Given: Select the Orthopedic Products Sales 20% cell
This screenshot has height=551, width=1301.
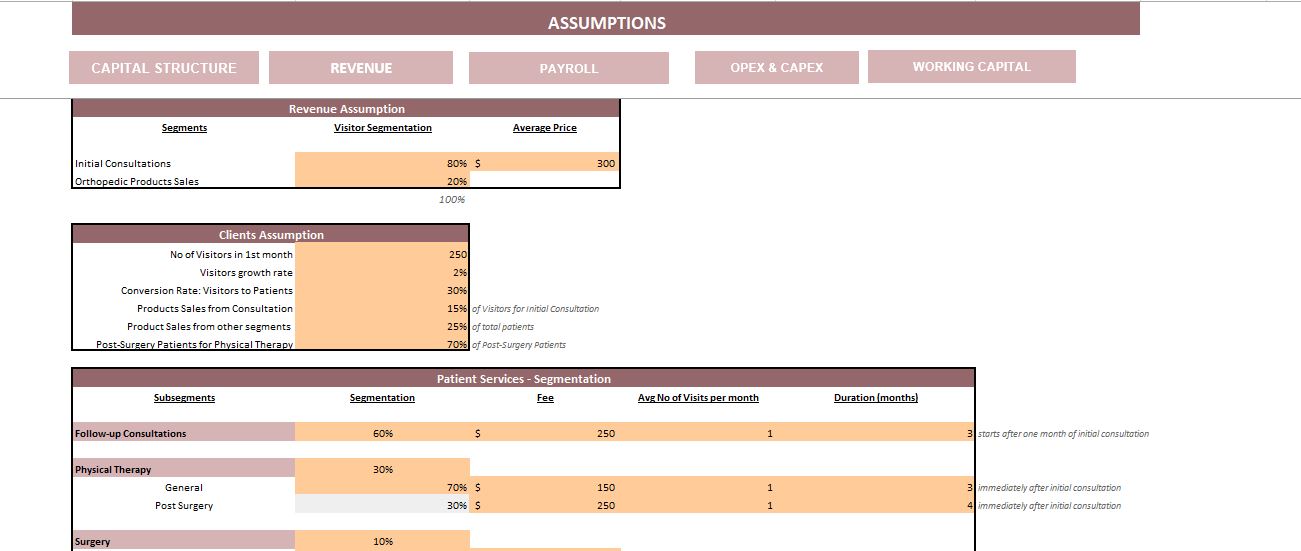Looking at the screenshot, I should tap(382, 181).
